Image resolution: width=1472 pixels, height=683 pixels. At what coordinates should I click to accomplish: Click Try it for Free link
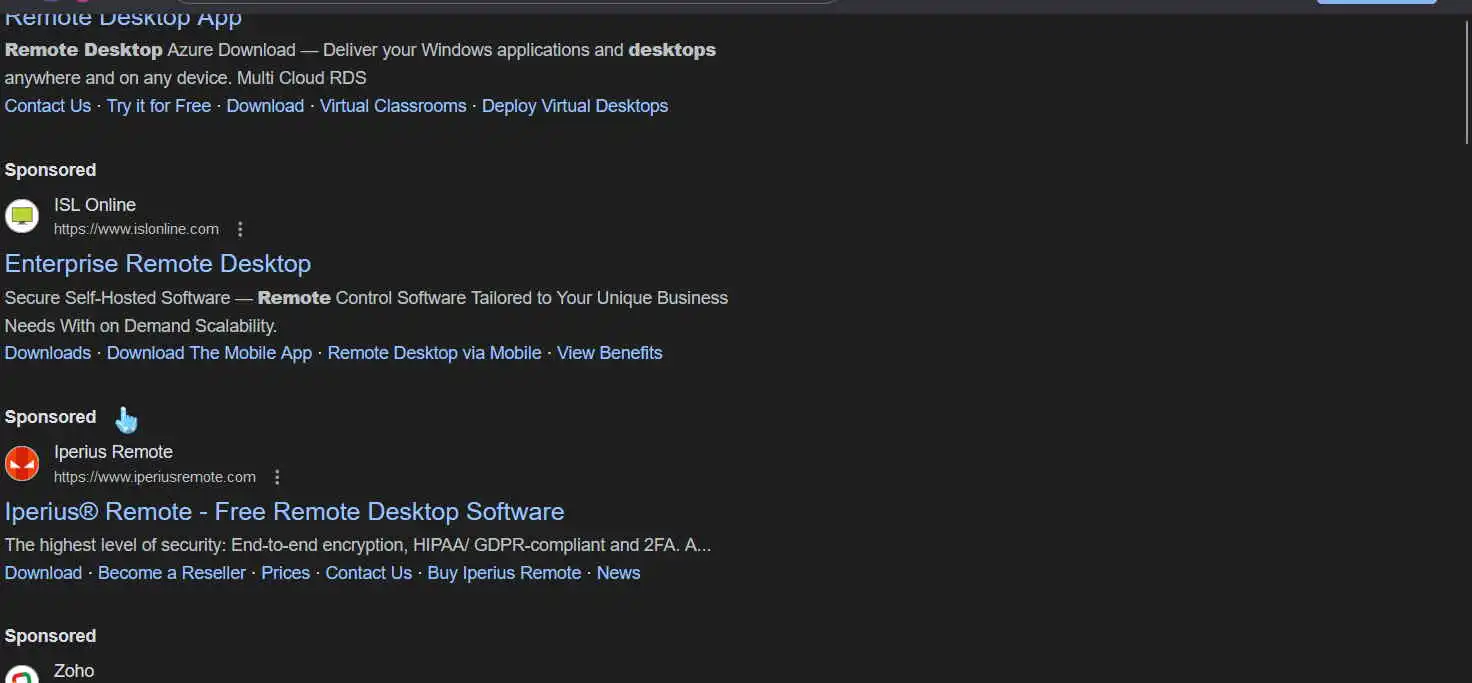pos(159,106)
